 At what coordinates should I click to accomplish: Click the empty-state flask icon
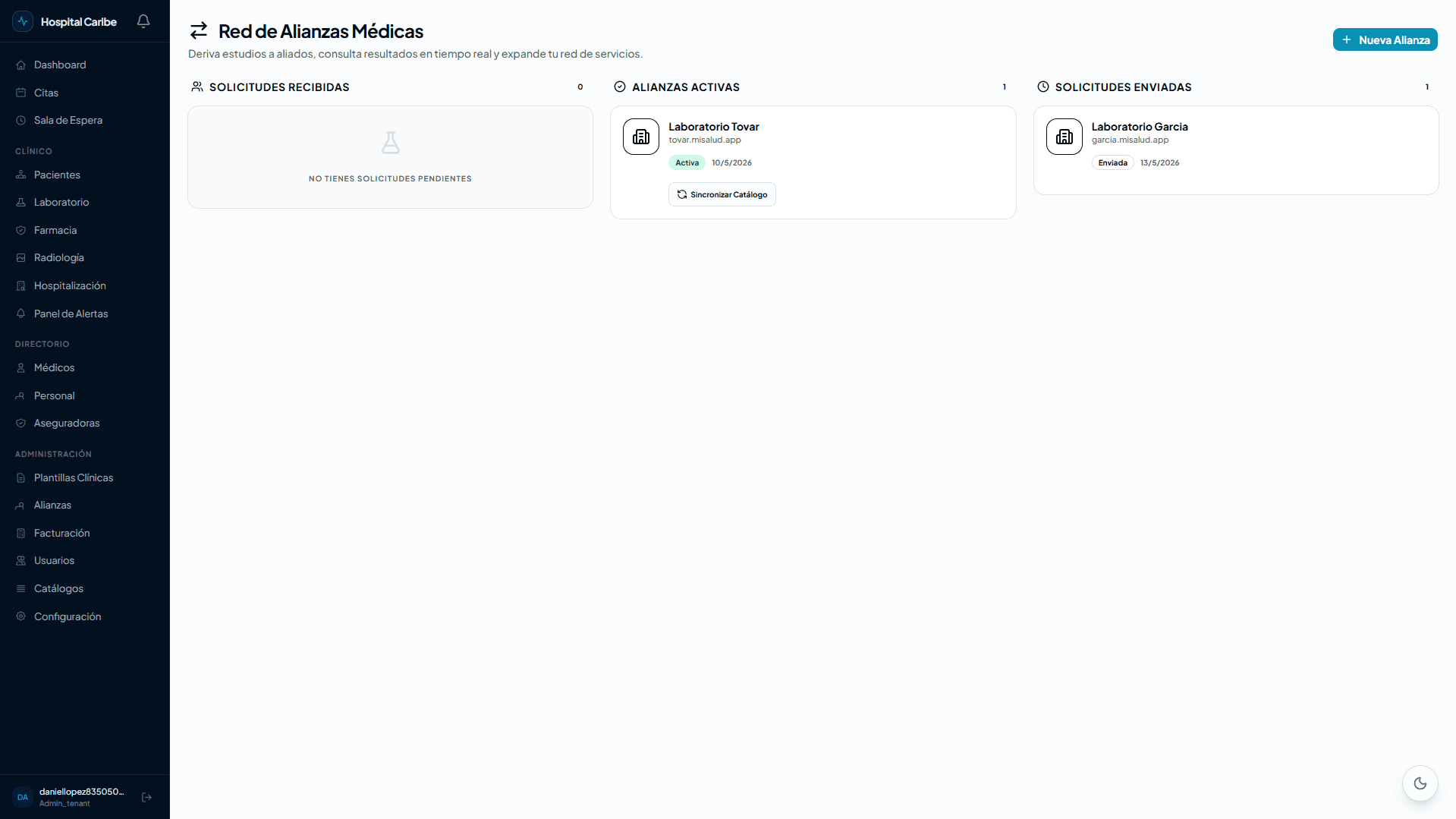point(391,143)
